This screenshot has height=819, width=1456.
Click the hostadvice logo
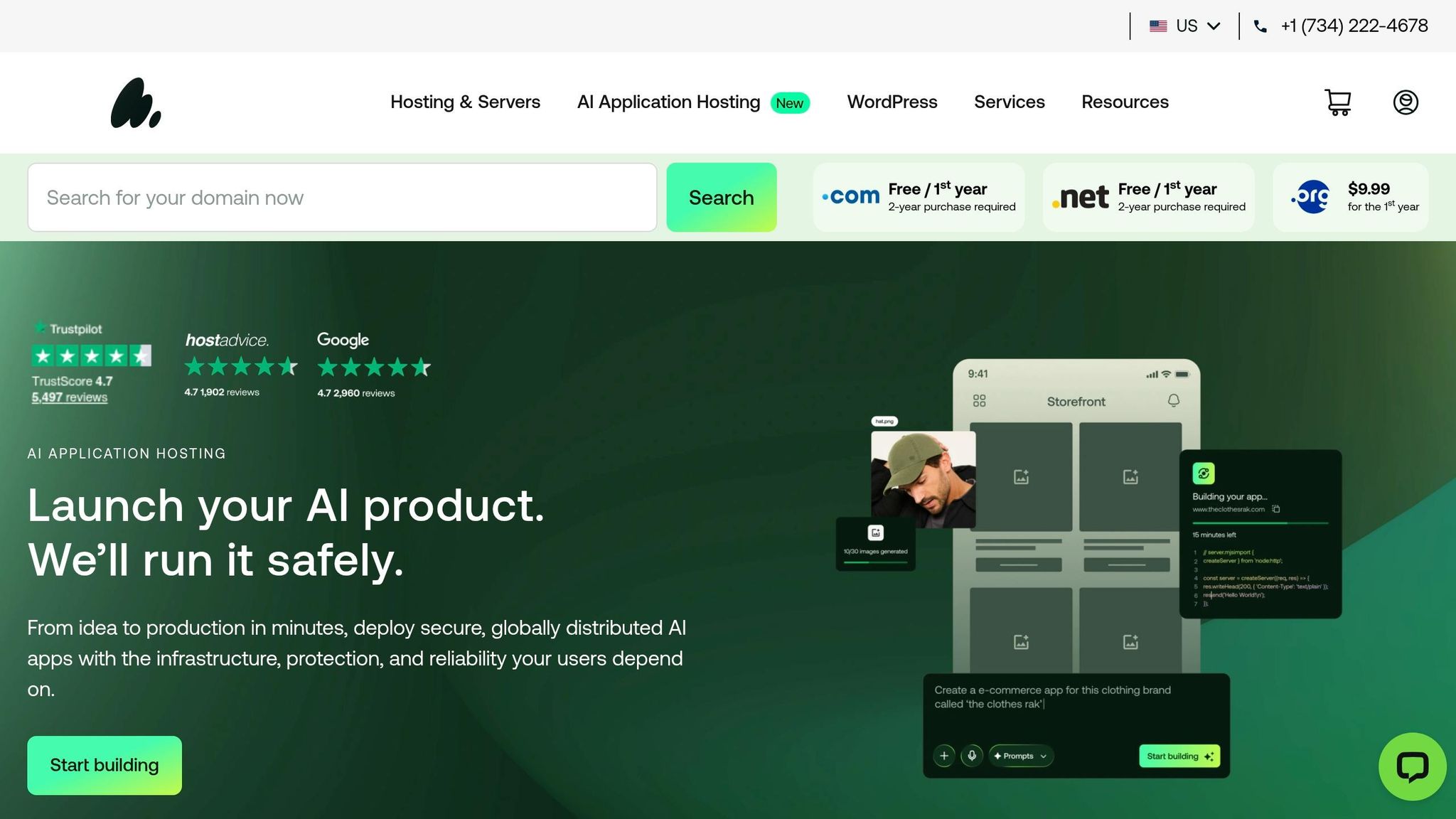pyautogui.click(x=227, y=341)
